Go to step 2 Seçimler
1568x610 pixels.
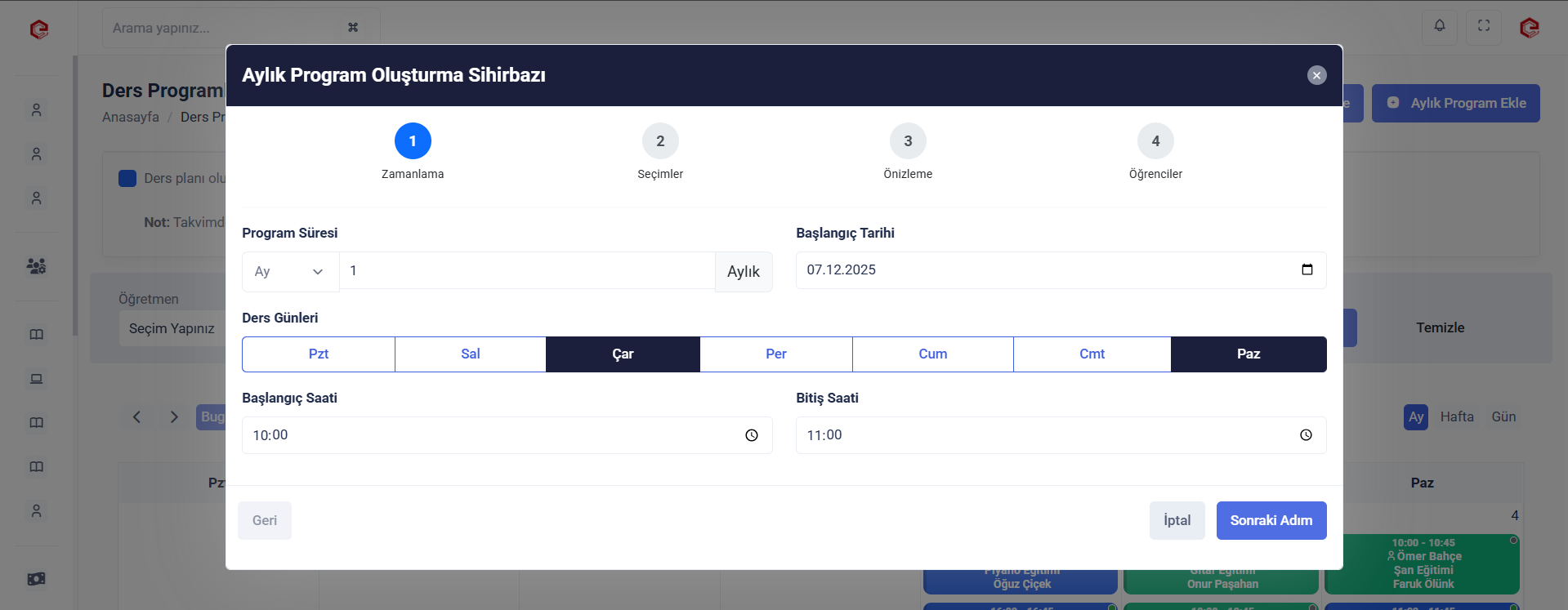coord(660,141)
